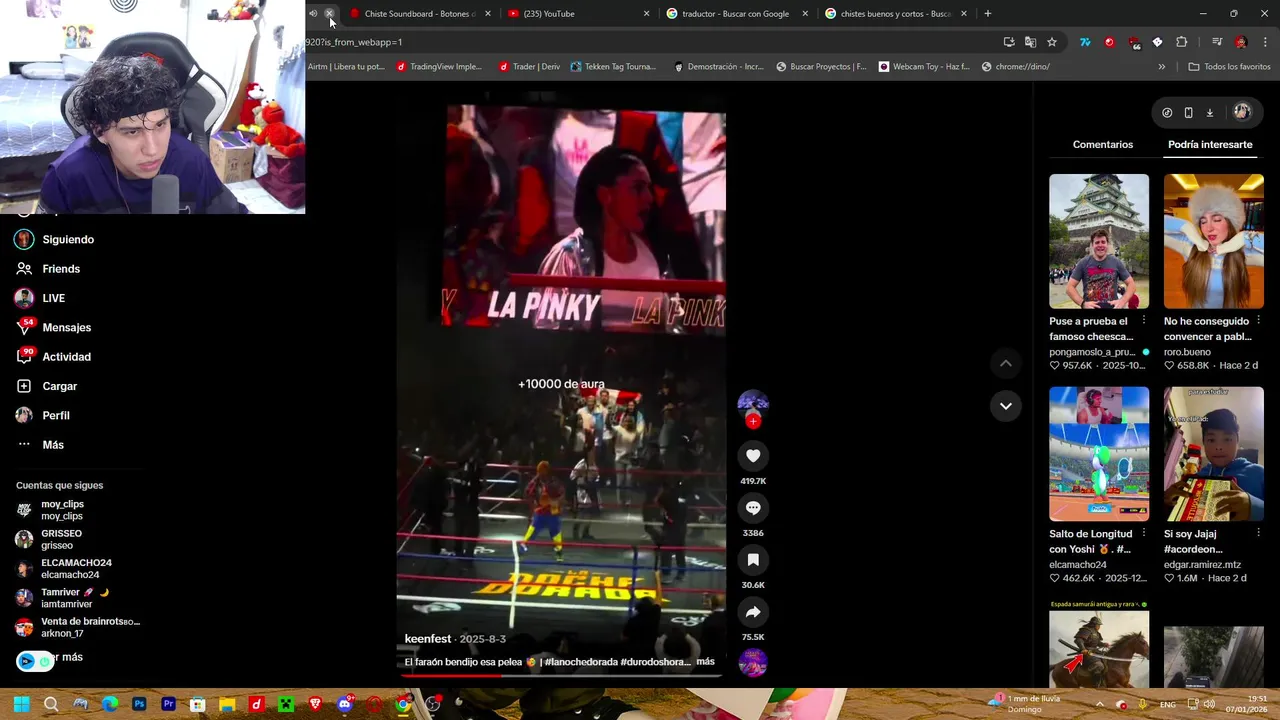Viewport: 1280px width, 720px height.
Task: Open Chrome three-dot menu
Action: click(x=1265, y=42)
